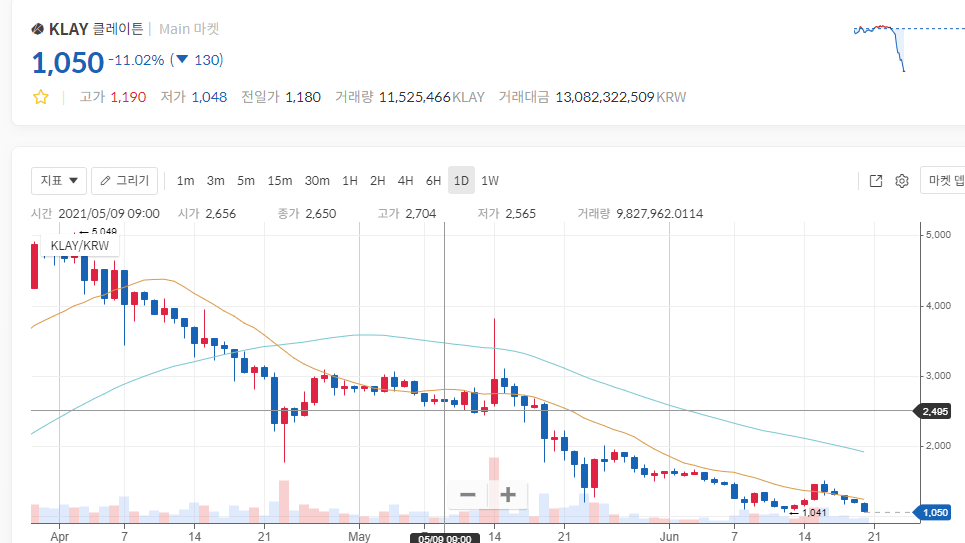Select the 2H chart interval
Screen dimensions: 965x543
click(x=377, y=181)
